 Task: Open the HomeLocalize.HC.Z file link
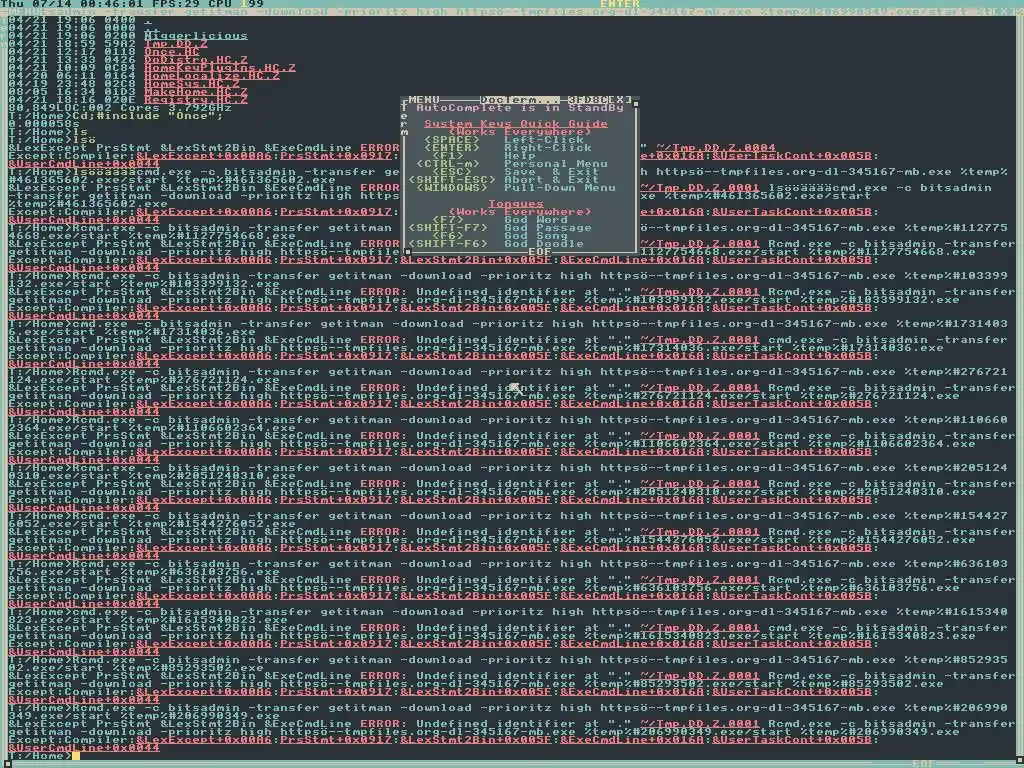point(212,76)
